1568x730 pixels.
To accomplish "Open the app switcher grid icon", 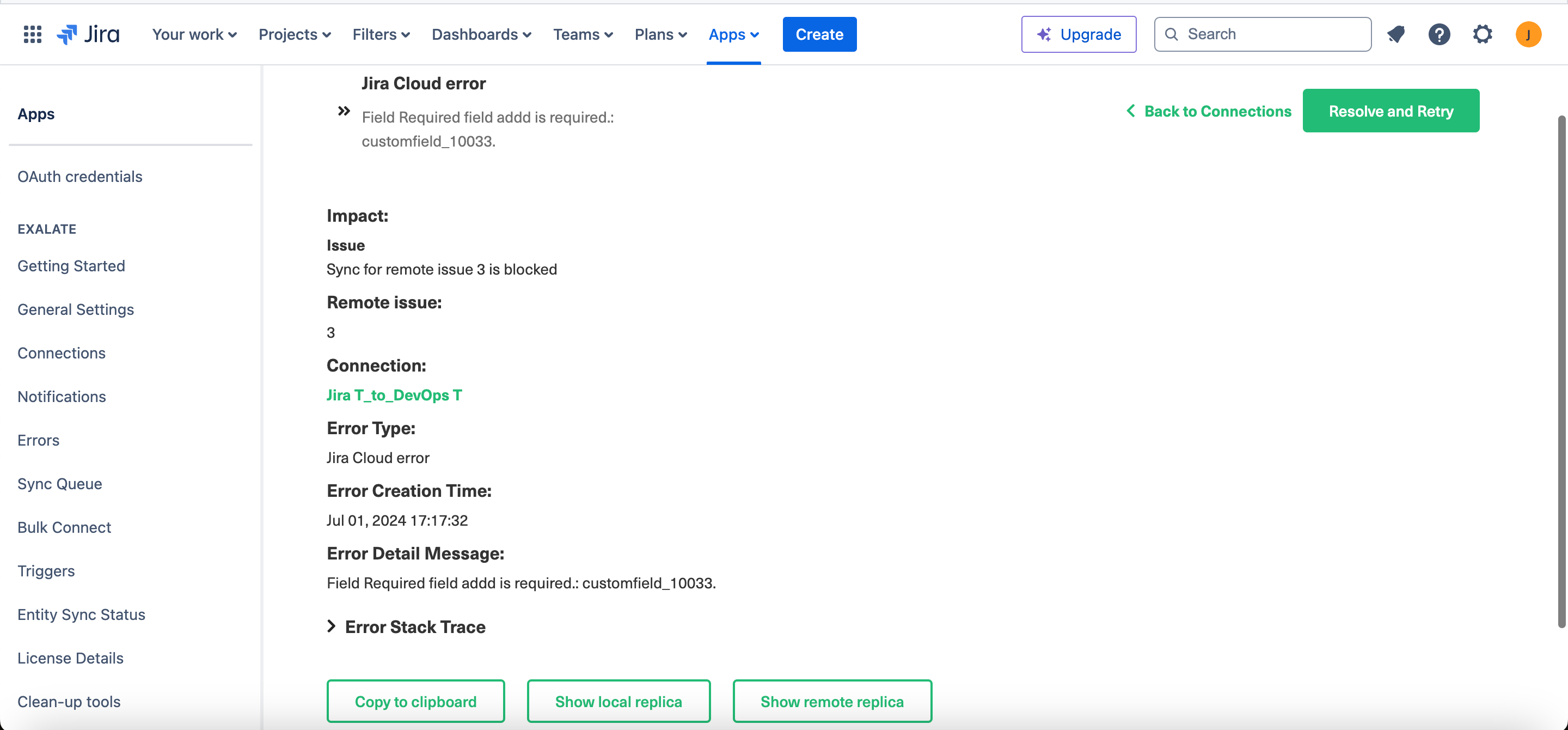I will [x=32, y=34].
